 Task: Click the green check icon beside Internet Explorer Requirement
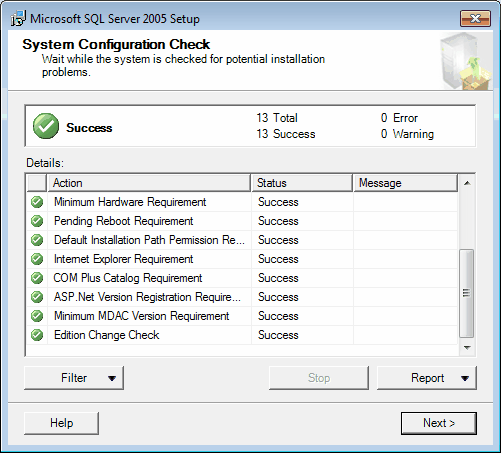(37, 259)
